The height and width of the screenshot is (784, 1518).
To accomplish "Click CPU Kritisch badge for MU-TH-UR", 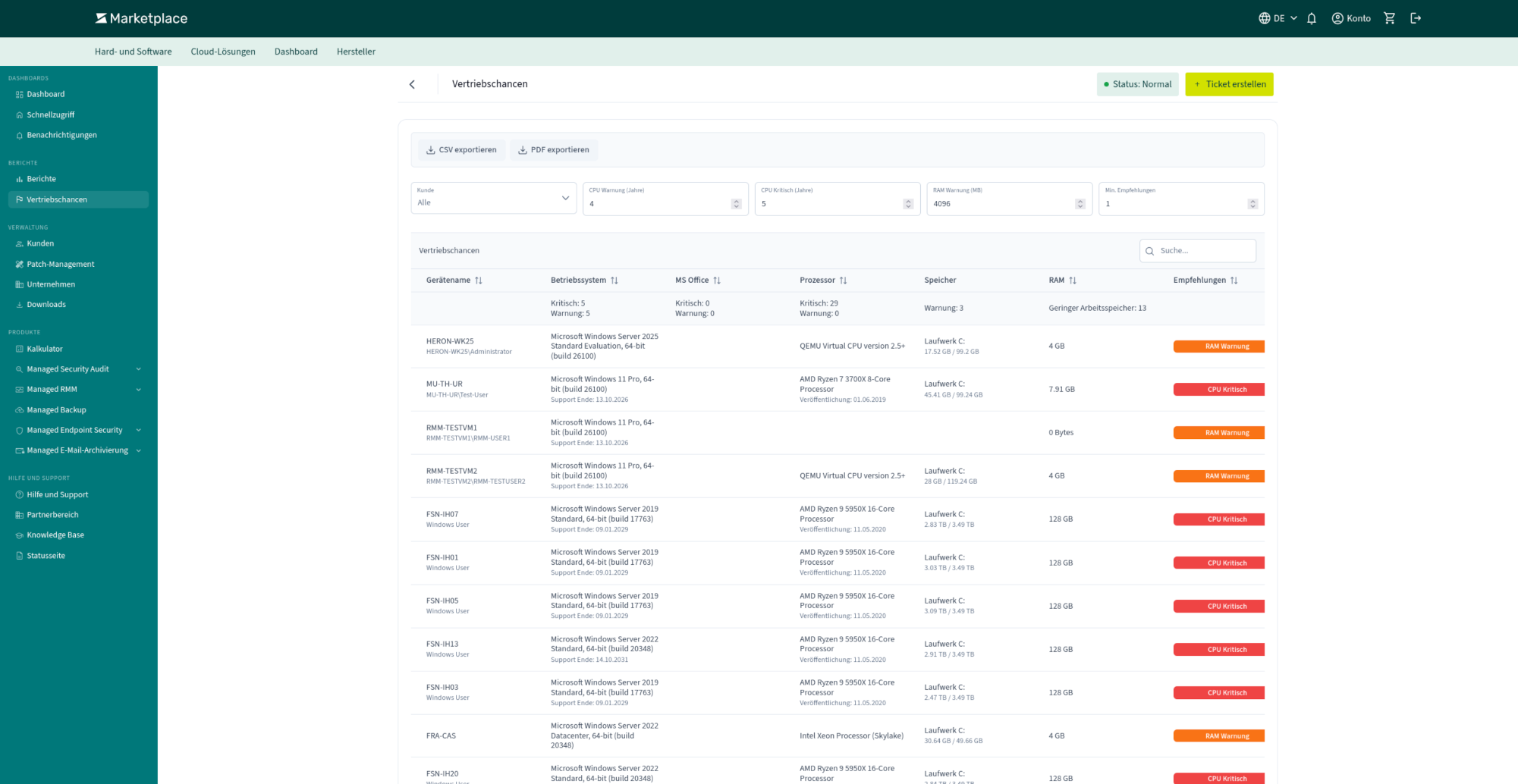I will [x=1219, y=390].
